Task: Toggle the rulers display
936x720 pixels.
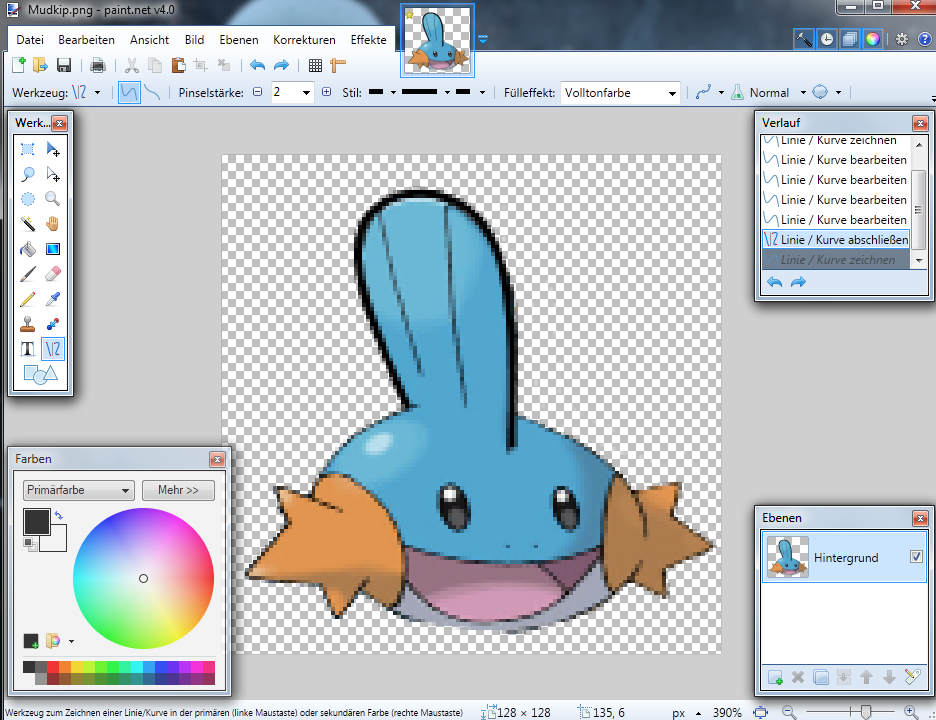Action: click(x=338, y=65)
